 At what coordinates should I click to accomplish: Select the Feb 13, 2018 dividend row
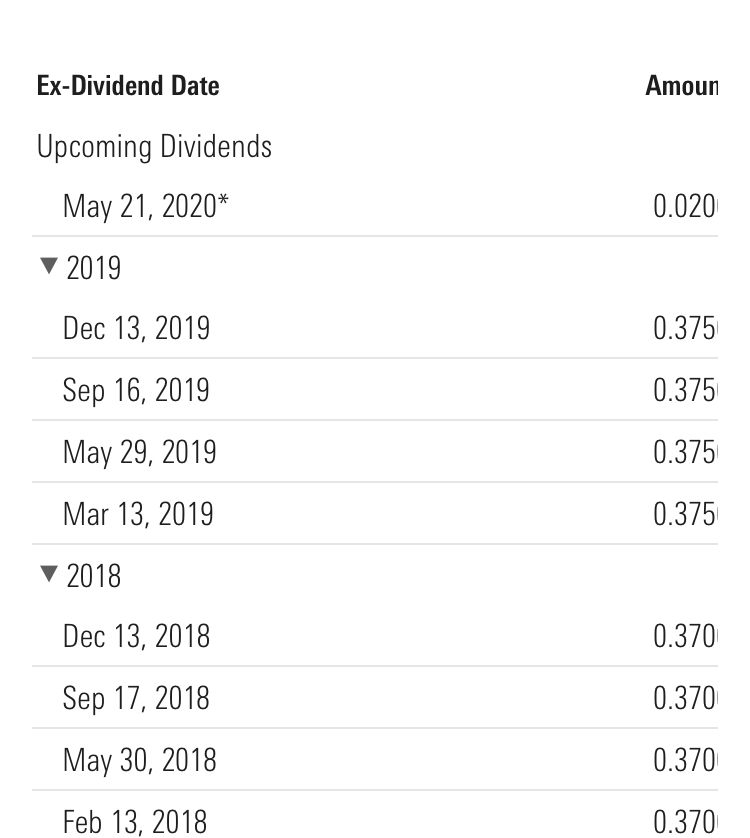(x=135, y=821)
